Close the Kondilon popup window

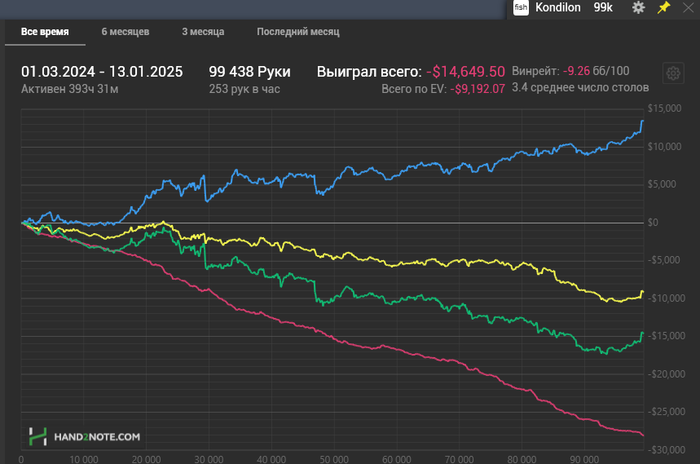[688, 8]
